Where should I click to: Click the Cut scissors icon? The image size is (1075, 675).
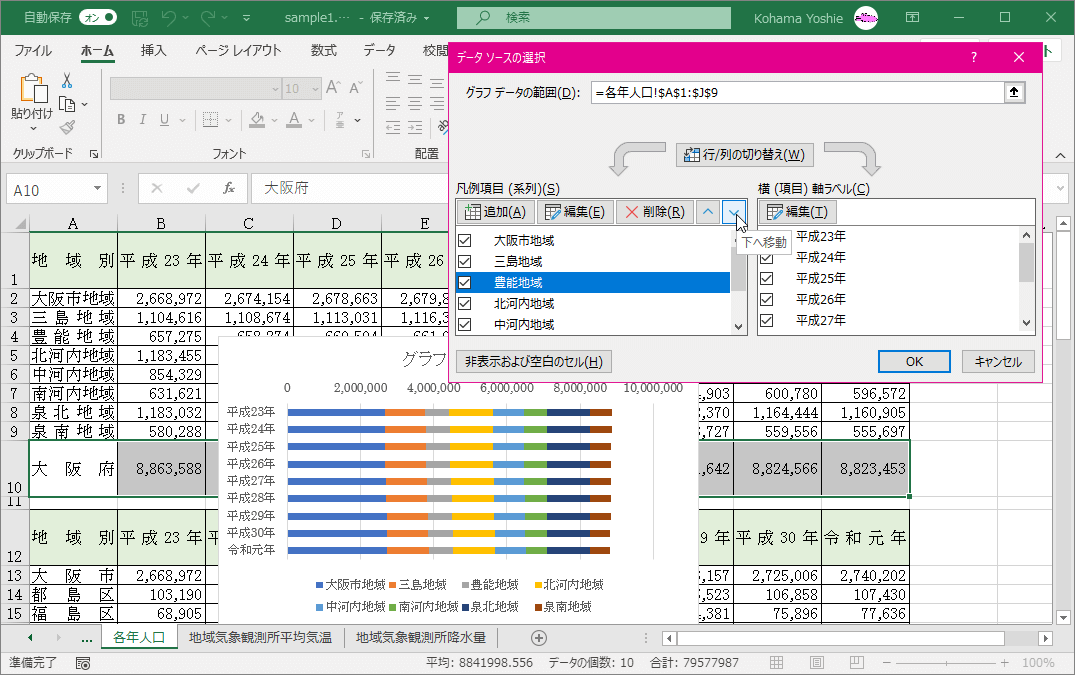(x=67, y=80)
